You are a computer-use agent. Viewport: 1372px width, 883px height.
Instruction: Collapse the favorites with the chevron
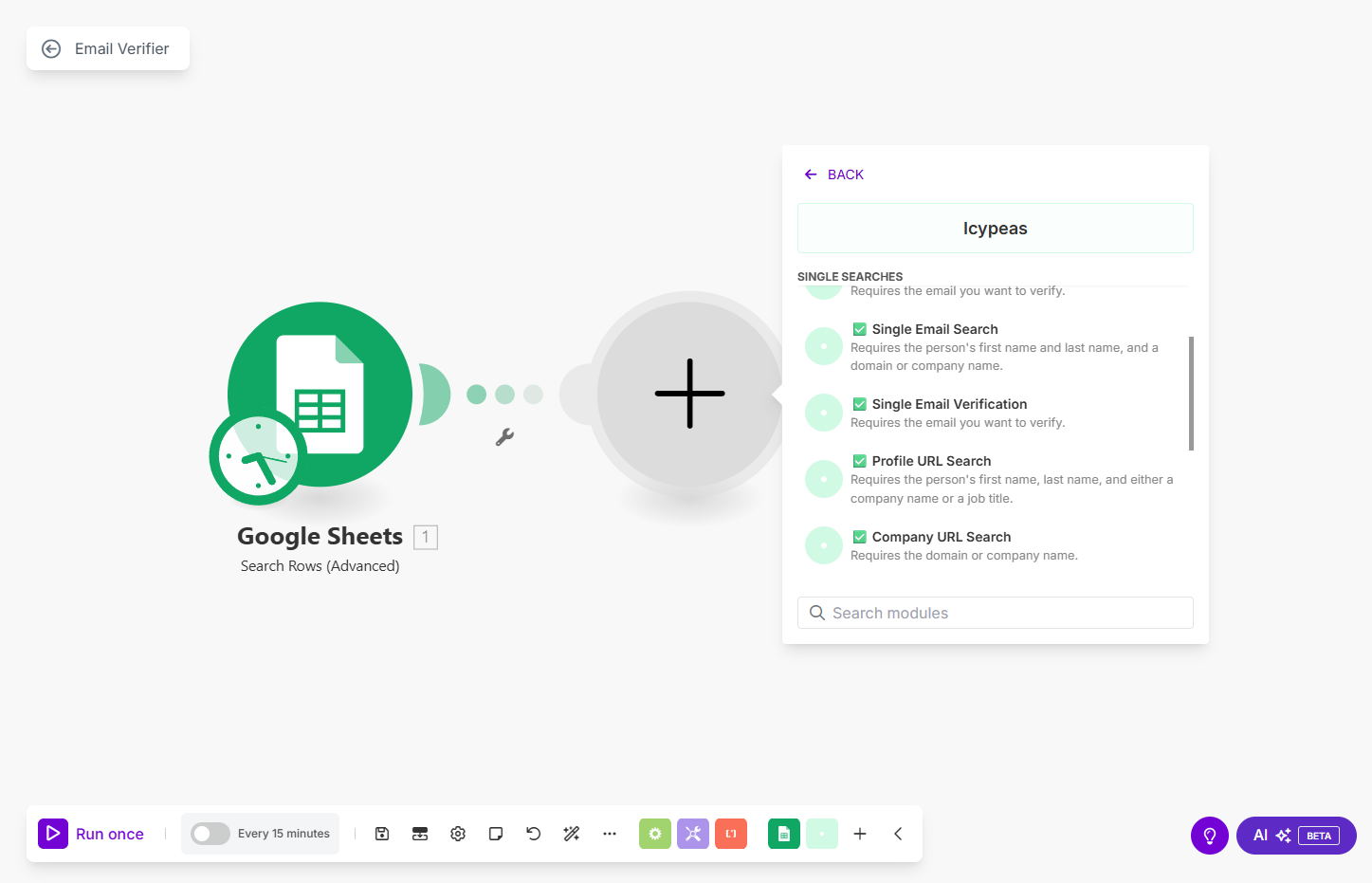coord(898,834)
